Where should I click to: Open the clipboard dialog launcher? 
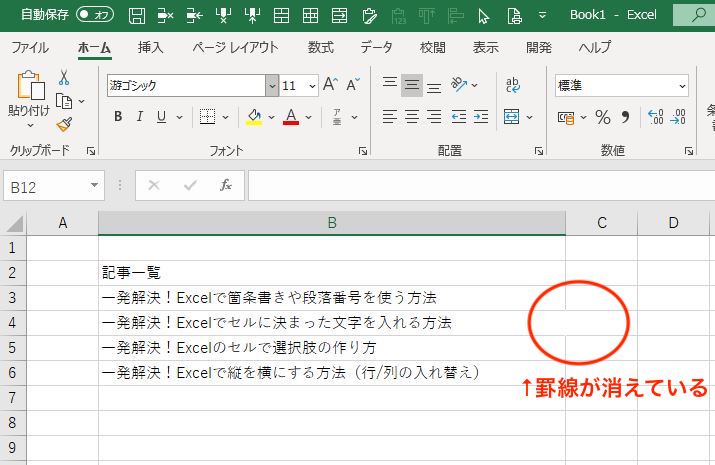click(x=91, y=151)
